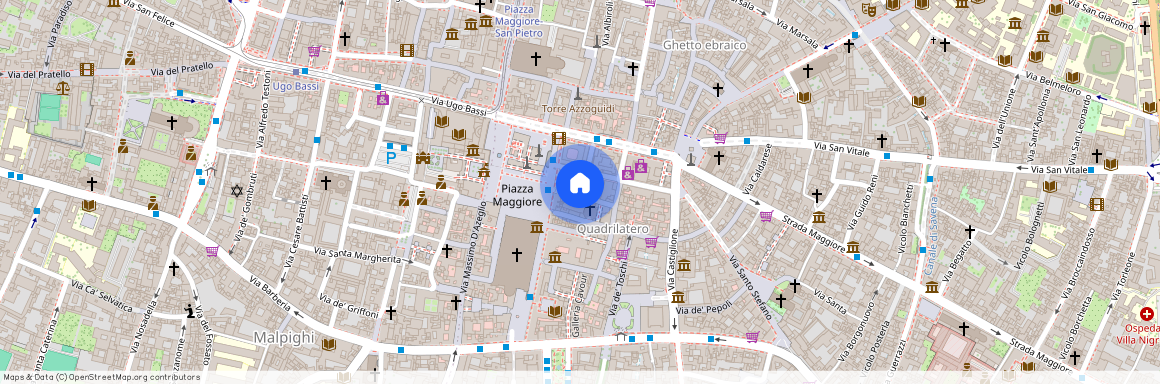The height and width of the screenshot is (384, 1160).
Task: Click the church cross inside San Pietro building
Action: [x=535, y=58]
